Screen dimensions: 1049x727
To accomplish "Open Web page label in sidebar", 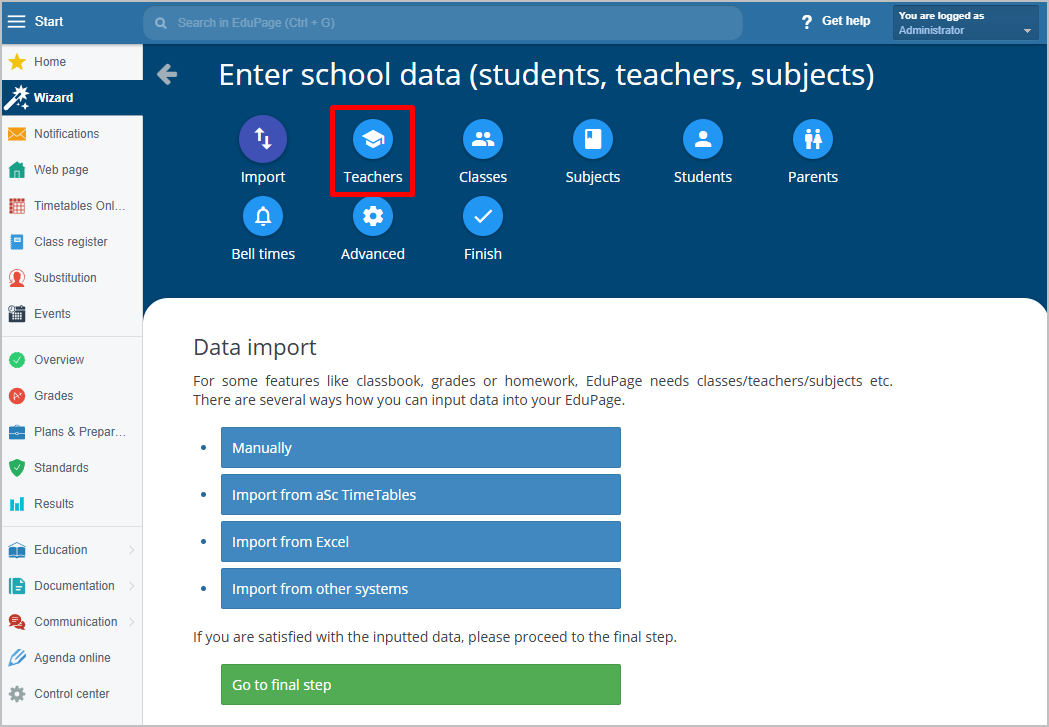I will tap(61, 170).
